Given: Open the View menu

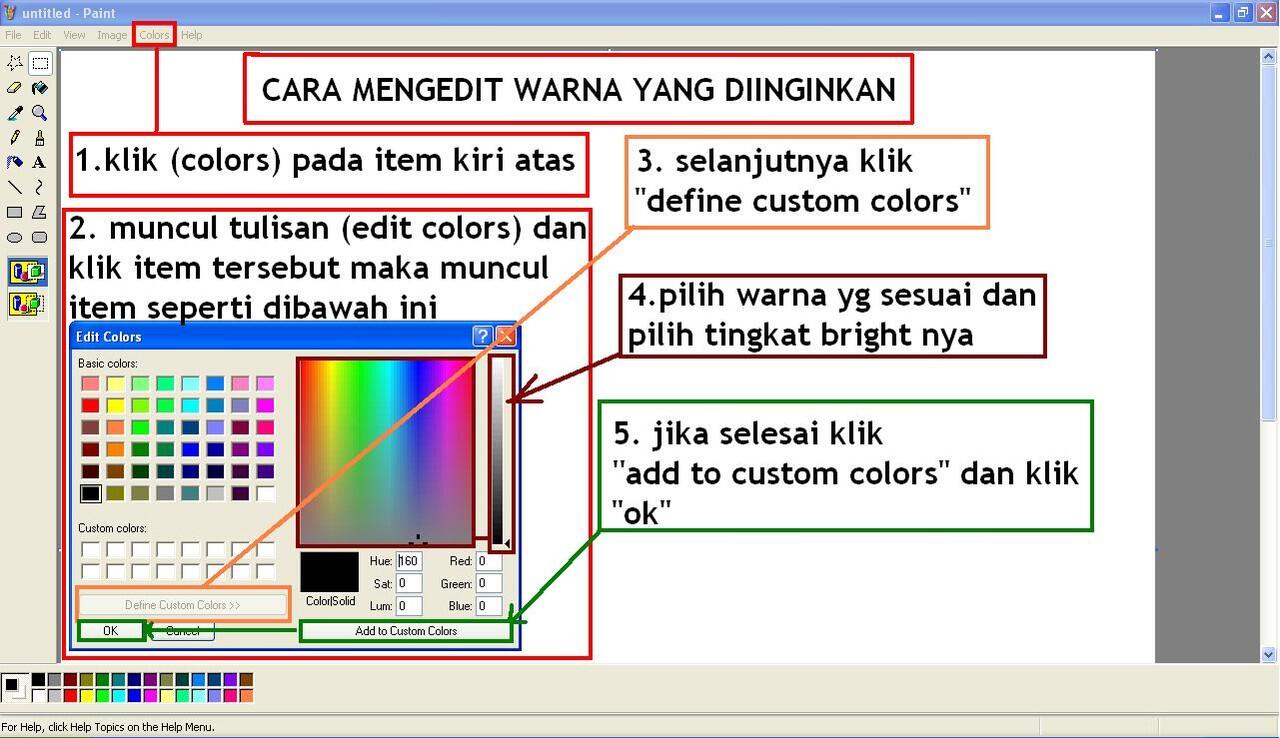Looking at the screenshot, I should pos(74,35).
